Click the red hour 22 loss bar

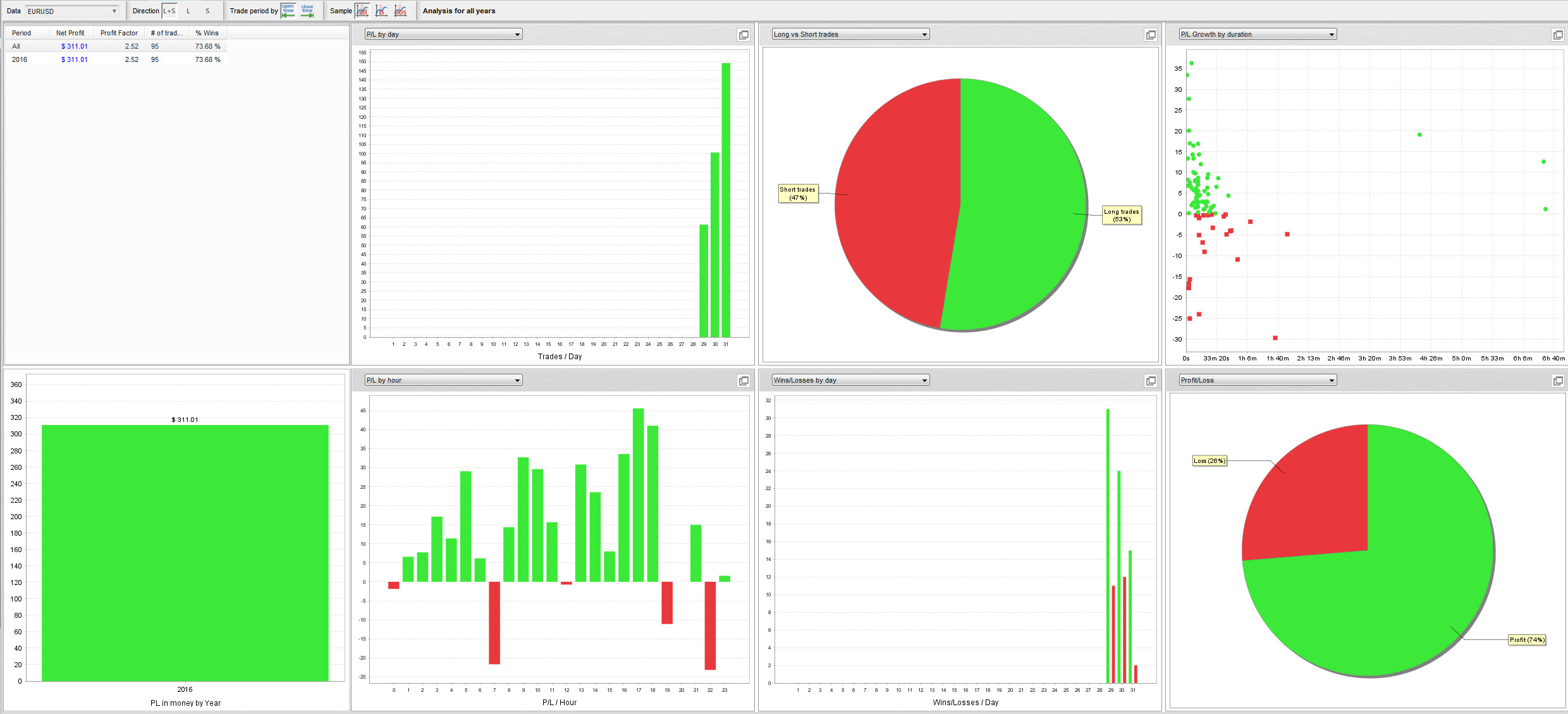[710, 625]
